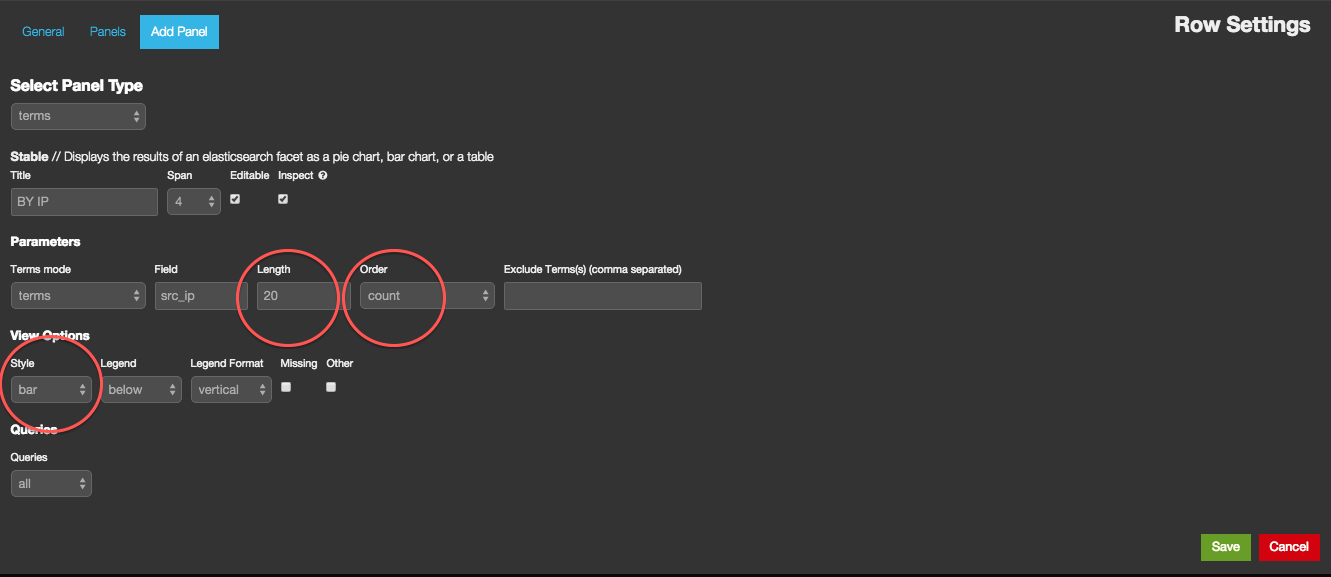Viewport: 1331px width, 577px height.
Task: Expand the Terms mode dropdown
Action: (78, 296)
